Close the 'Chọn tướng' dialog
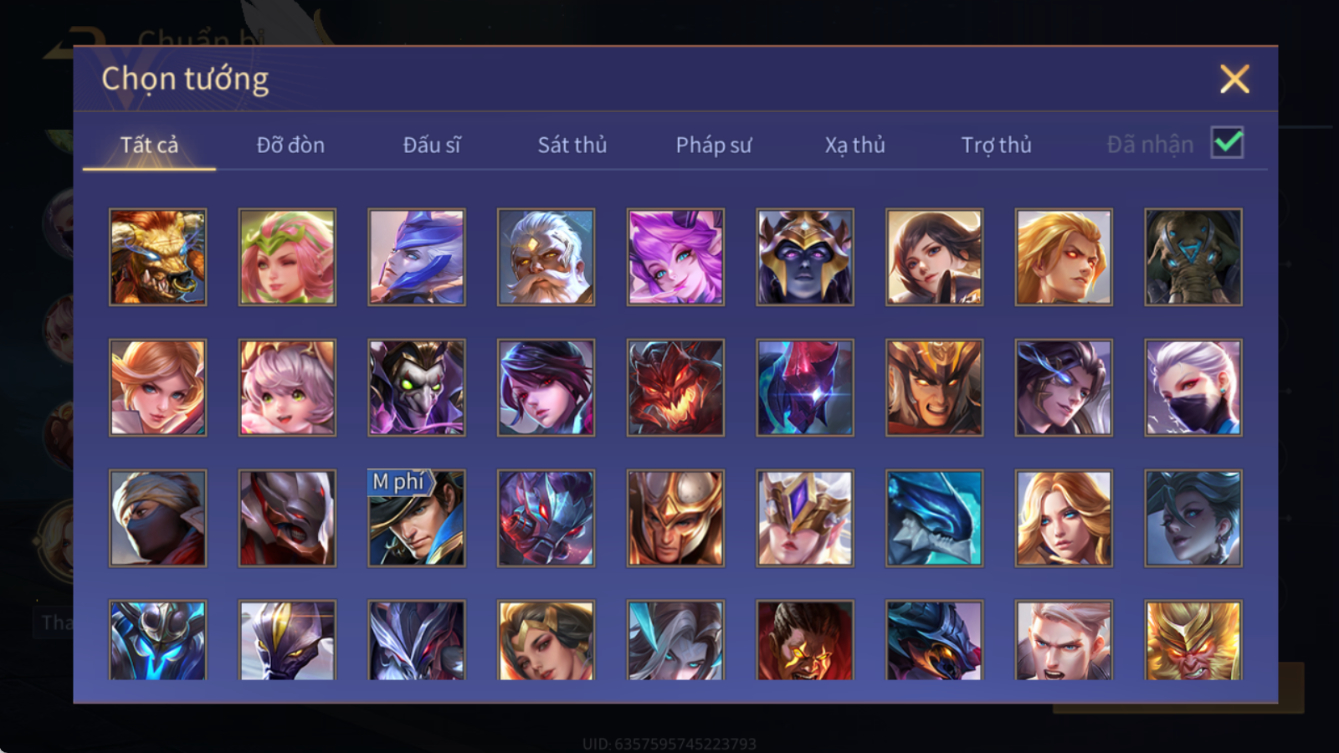The height and width of the screenshot is (753, 1339). [1235, 79]
